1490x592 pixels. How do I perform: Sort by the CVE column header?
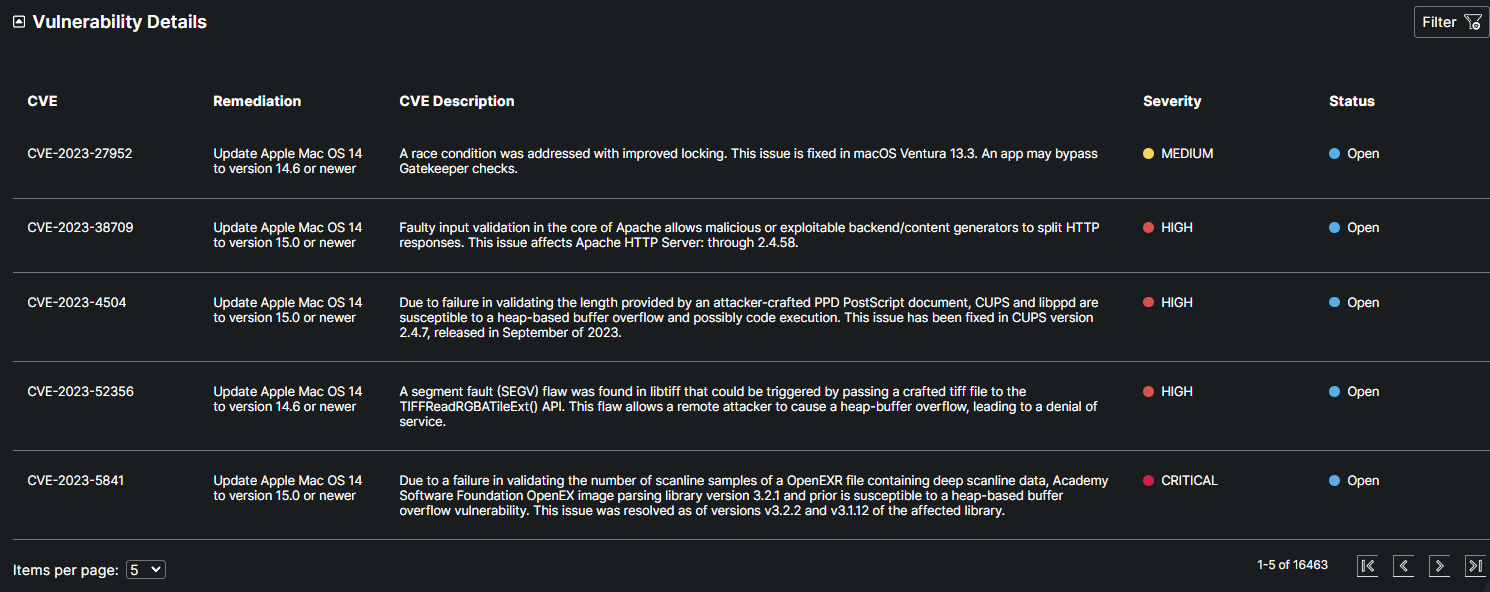[x=43, y=101]
